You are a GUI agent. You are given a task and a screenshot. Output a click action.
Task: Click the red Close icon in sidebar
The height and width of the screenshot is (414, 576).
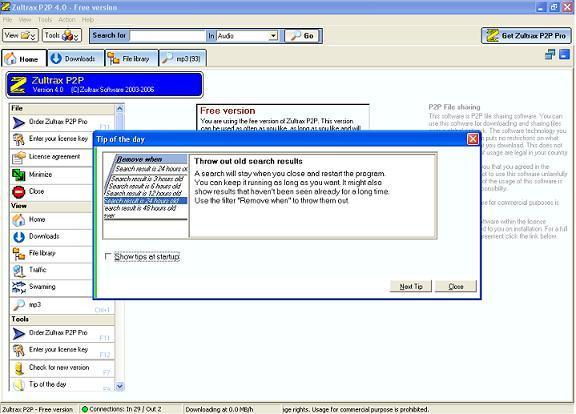tap(18, 192)
